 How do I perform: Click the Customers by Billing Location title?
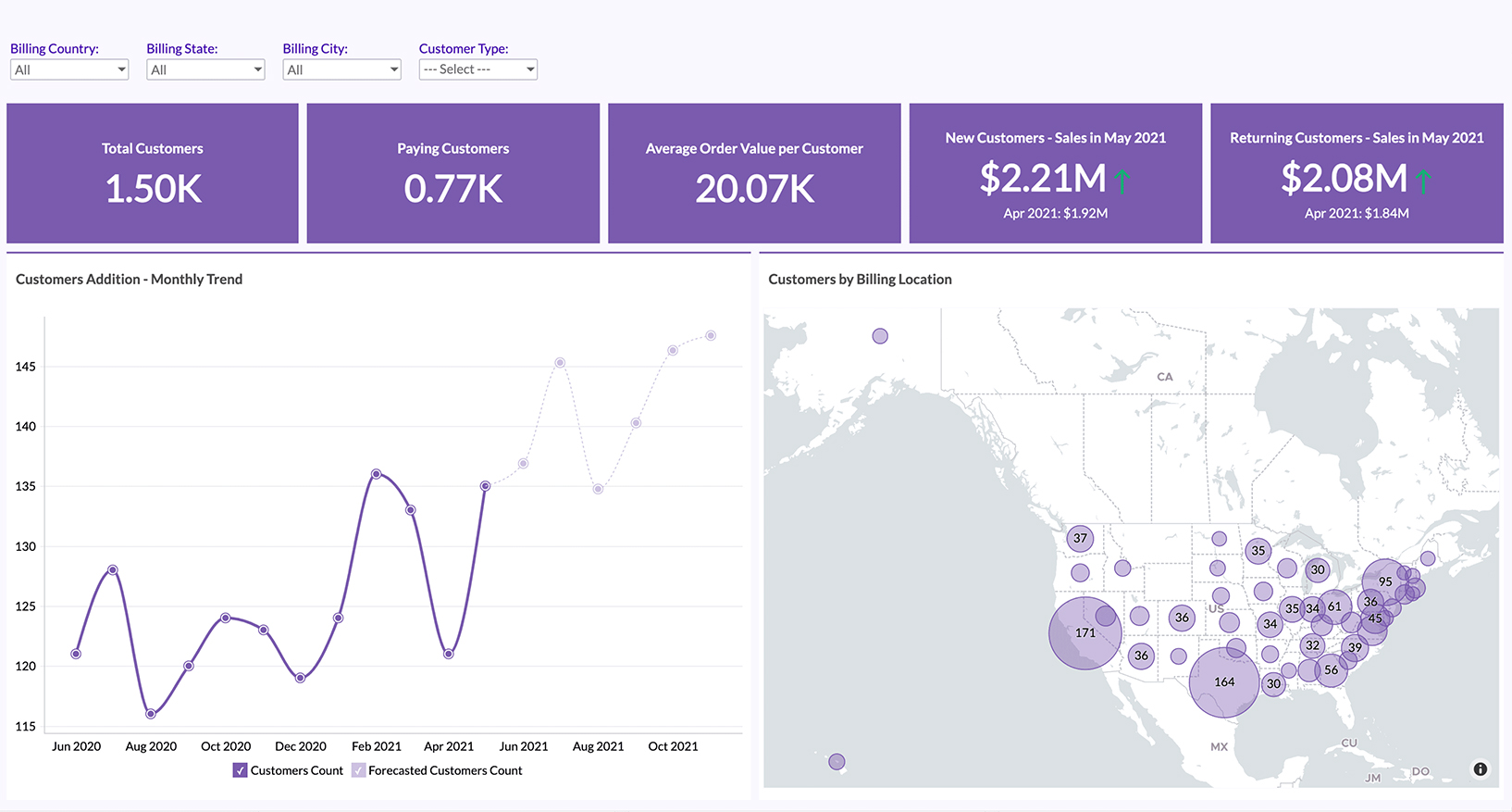click(860, 279)
